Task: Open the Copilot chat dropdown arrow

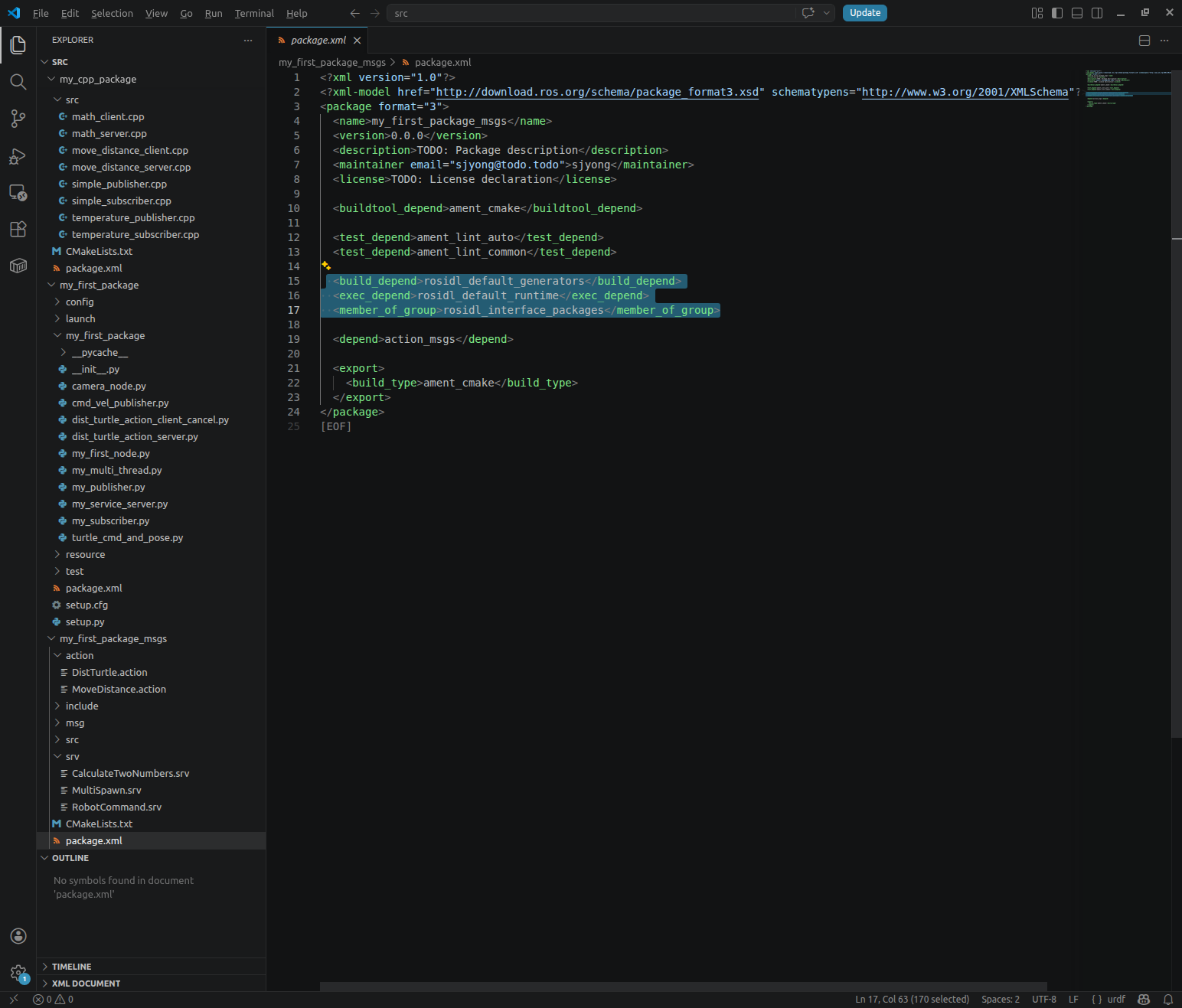Action: tap(826, 13)
